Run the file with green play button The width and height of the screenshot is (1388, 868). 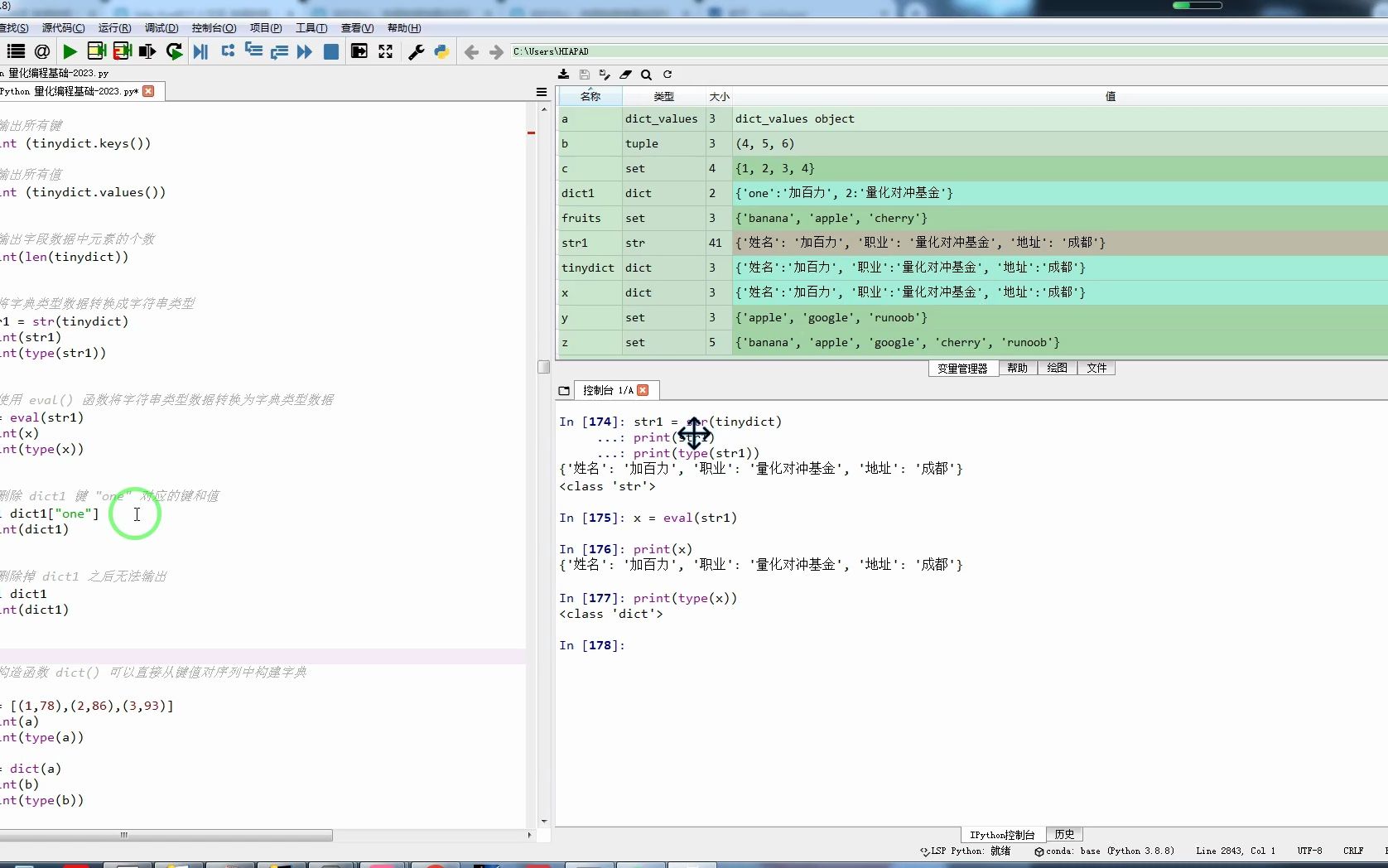(x=70, y=51)
